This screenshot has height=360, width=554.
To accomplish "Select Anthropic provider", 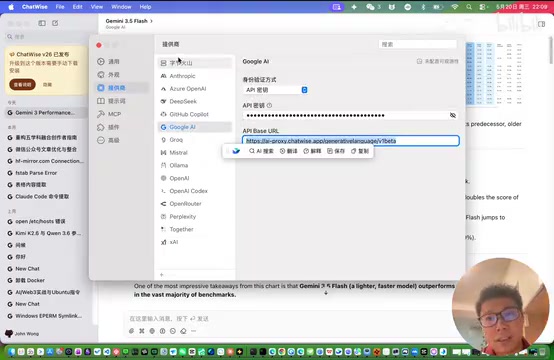I will (195, 76).
